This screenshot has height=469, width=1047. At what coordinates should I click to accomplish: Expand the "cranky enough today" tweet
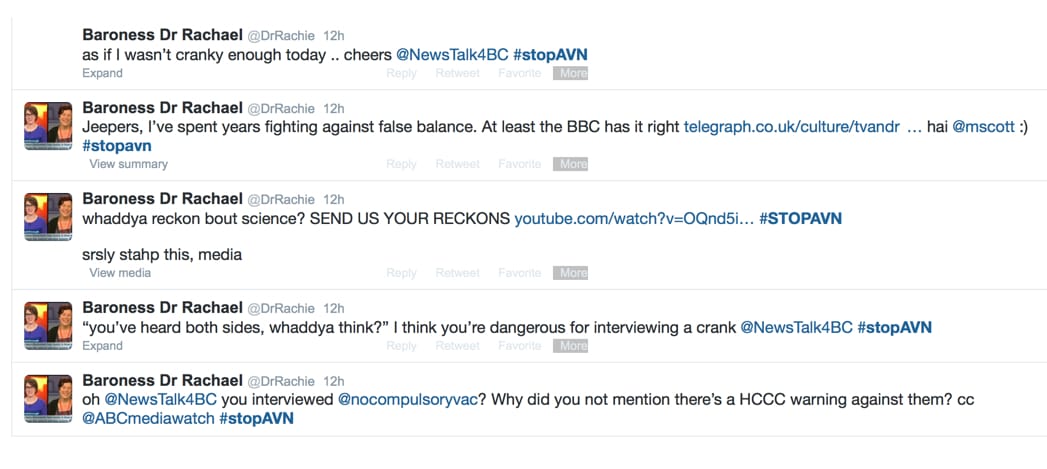click(x=102, y=73)
